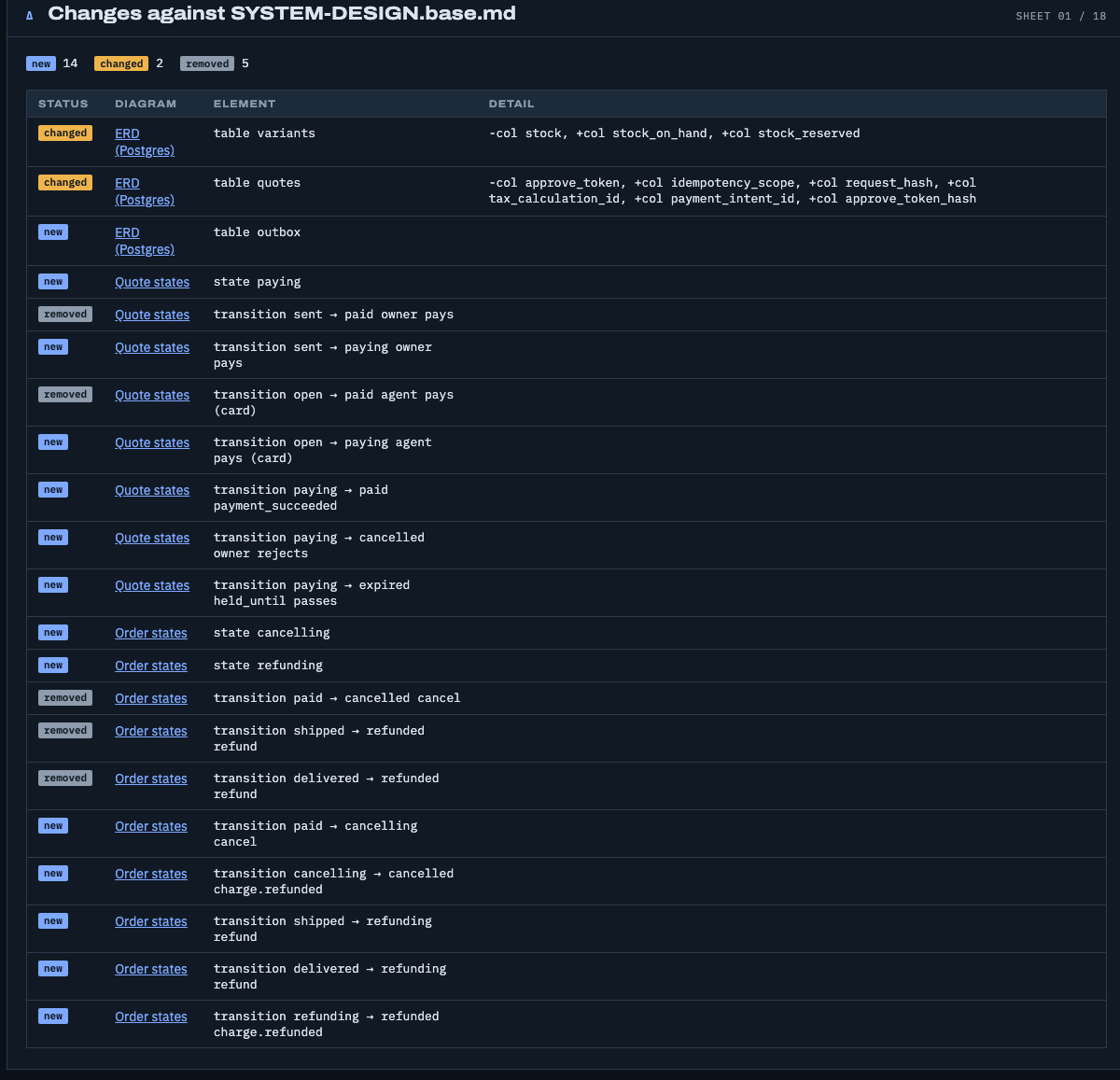Click 'removed' badge for shipped → refunded row
This screenshot has width=1120, height=1080.
[x=65, y=731]
